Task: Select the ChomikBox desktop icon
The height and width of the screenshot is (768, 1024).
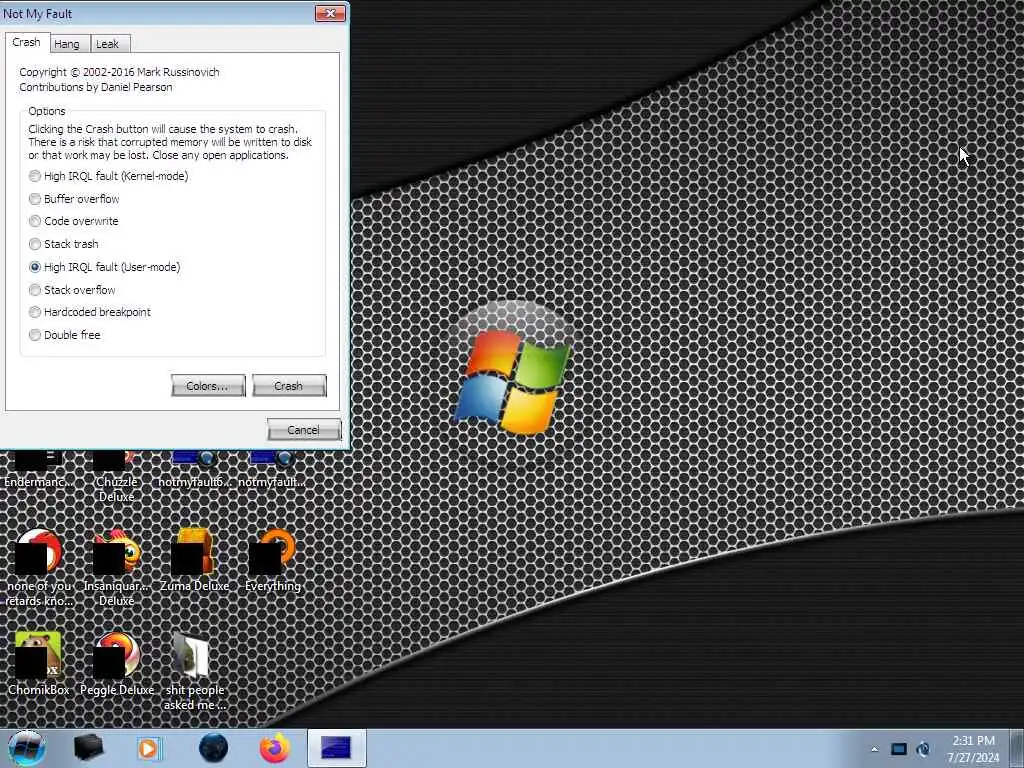Action: [x=39, y=664]
